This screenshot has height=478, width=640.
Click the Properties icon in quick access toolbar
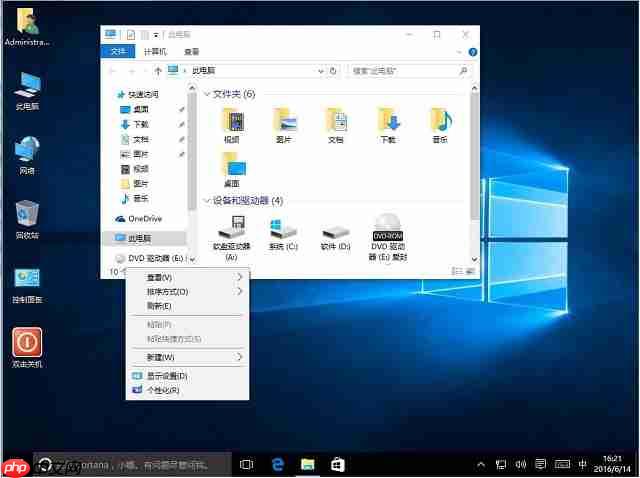(x=131, y=35)
